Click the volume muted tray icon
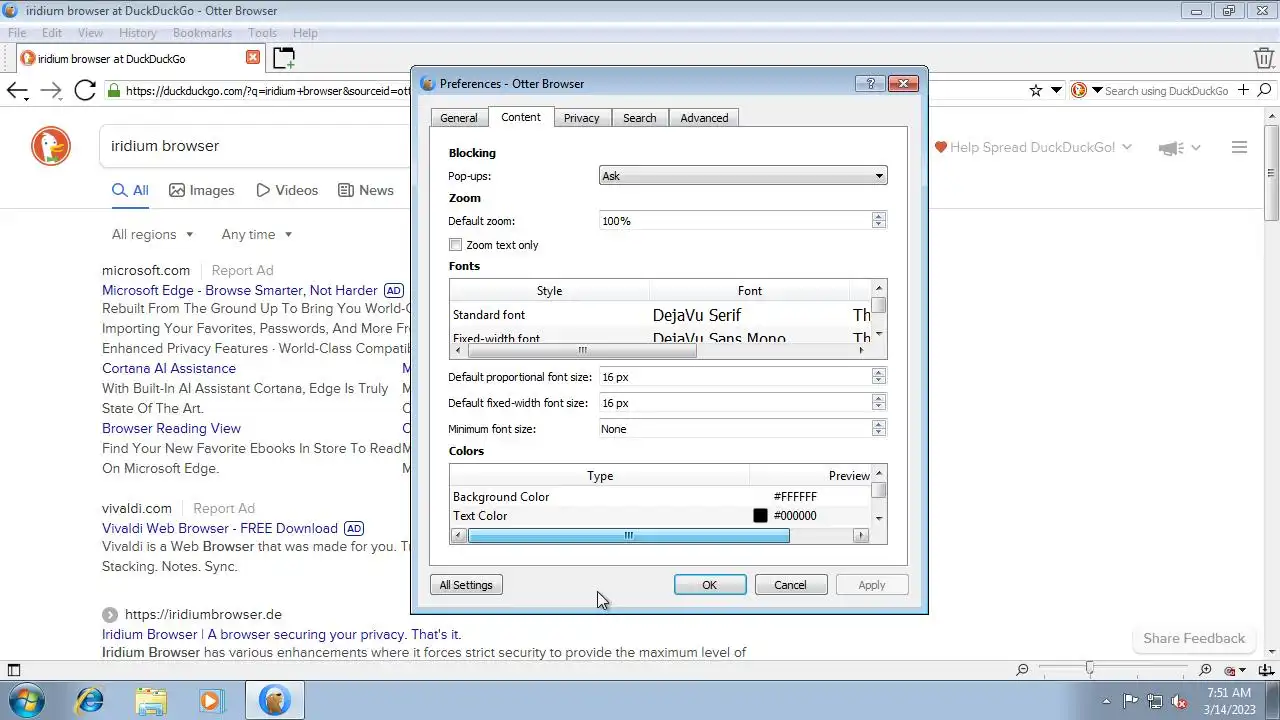Screen dimensions: 1280x720 click(x=1179, y=701)
